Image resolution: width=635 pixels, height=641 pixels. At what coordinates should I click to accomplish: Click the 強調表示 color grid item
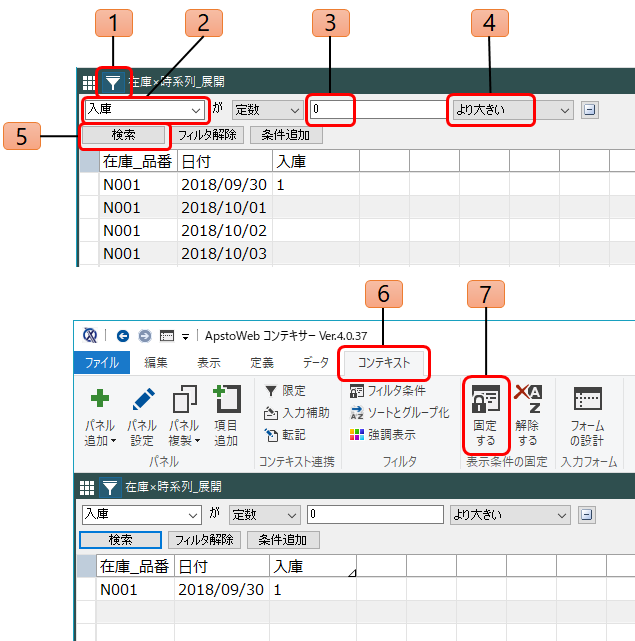[x=383, y=435]
